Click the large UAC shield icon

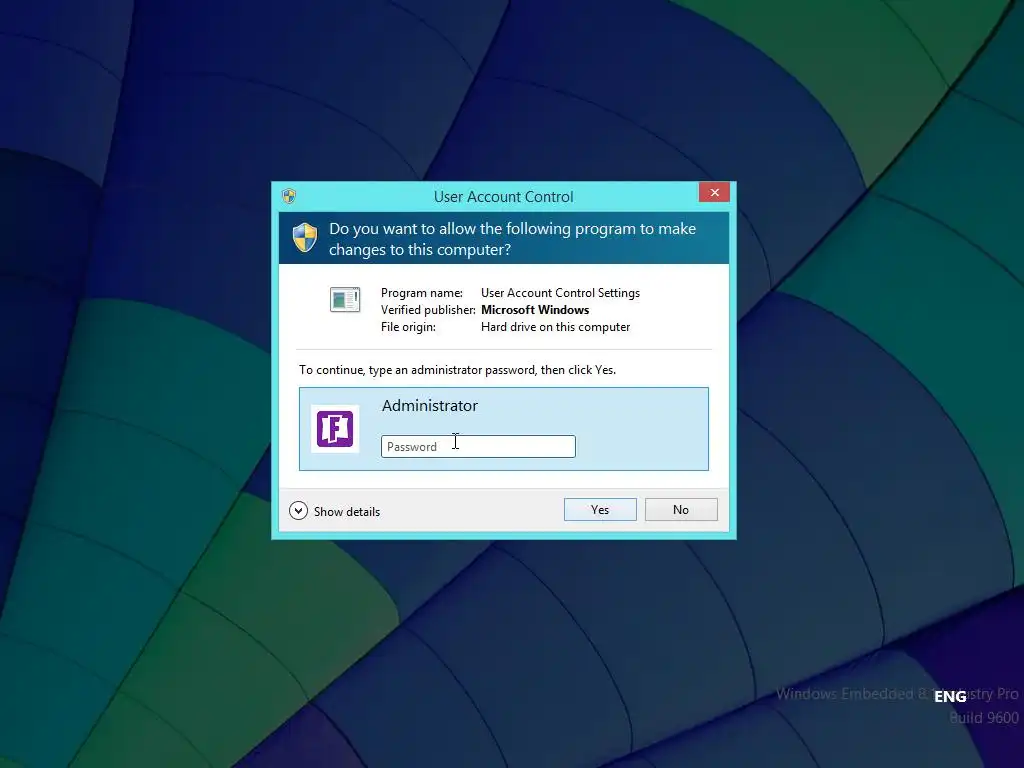tap(304, 238)
